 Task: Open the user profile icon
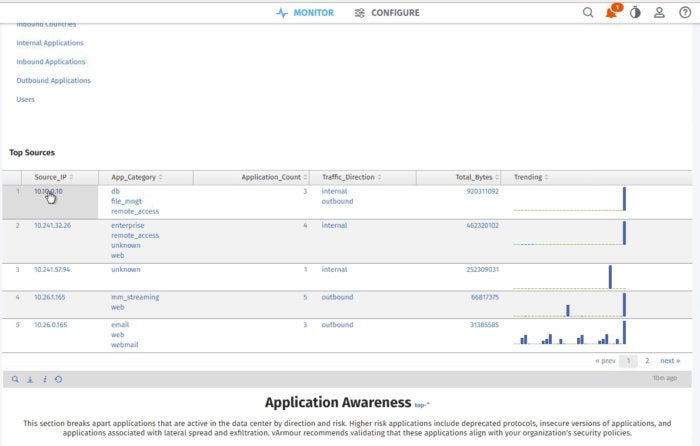pos(659,13)
